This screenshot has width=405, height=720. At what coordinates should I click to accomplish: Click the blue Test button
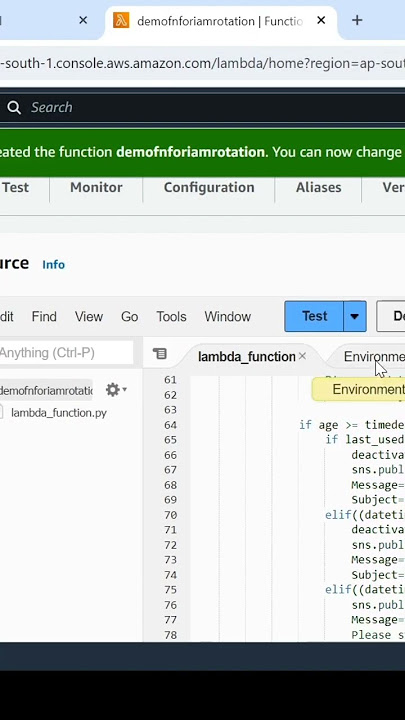[314, 316]
